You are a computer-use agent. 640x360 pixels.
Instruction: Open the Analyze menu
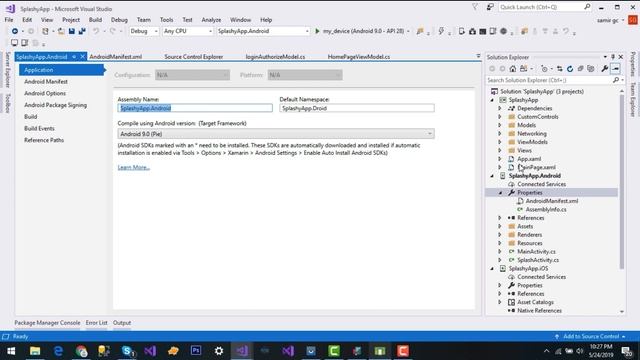211,20
